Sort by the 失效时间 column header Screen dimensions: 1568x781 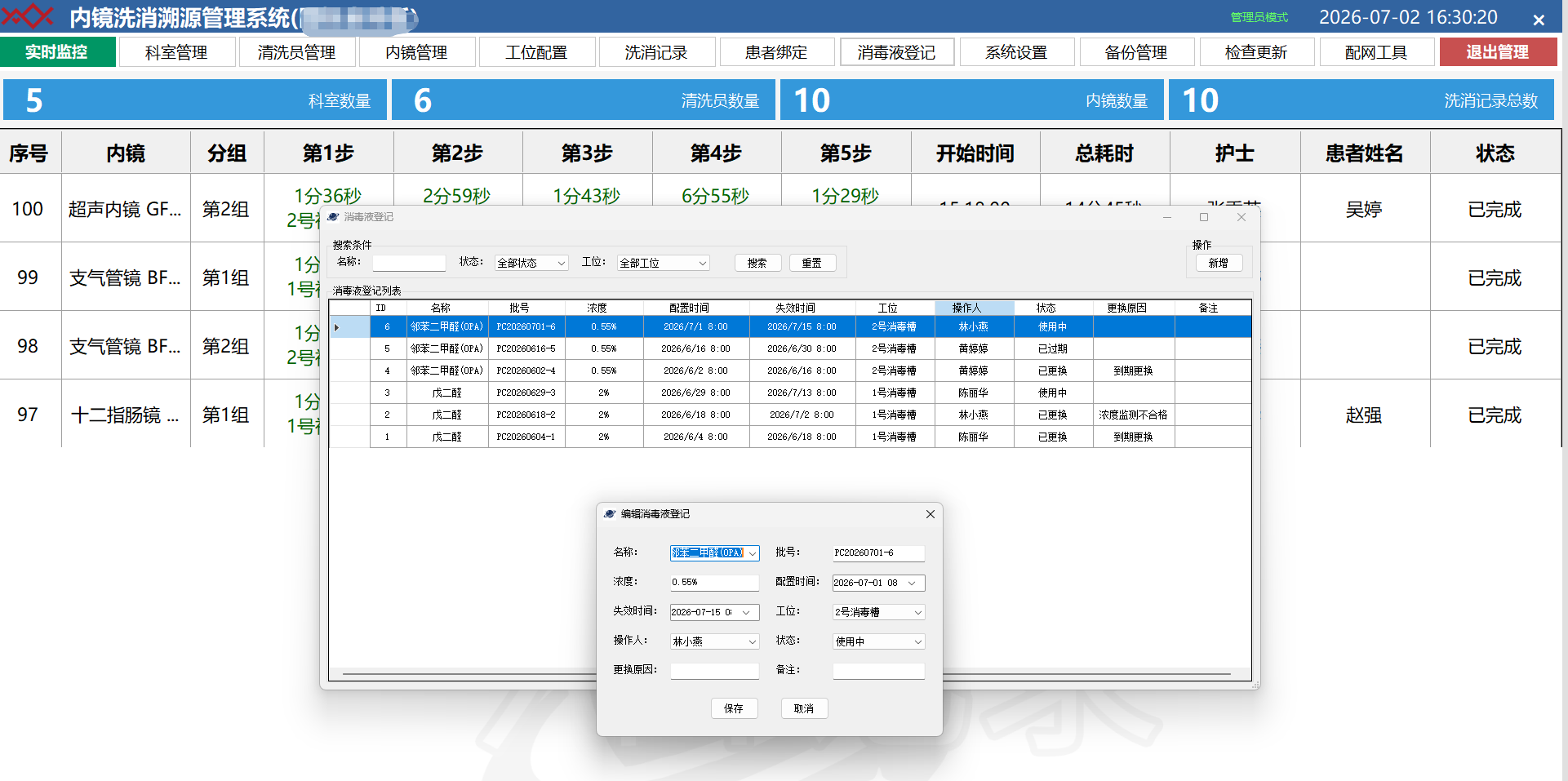click(802, 308)
